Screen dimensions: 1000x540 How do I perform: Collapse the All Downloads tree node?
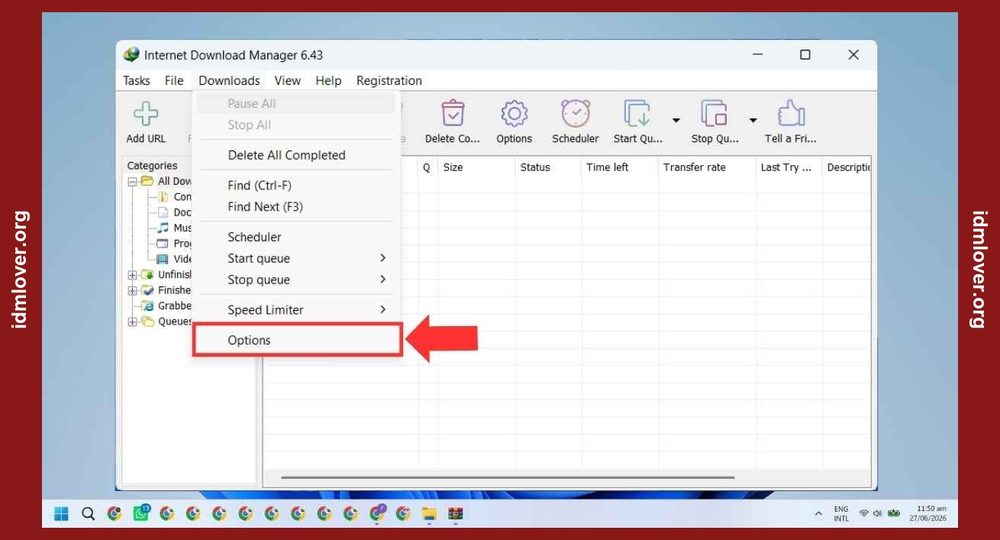132,182
